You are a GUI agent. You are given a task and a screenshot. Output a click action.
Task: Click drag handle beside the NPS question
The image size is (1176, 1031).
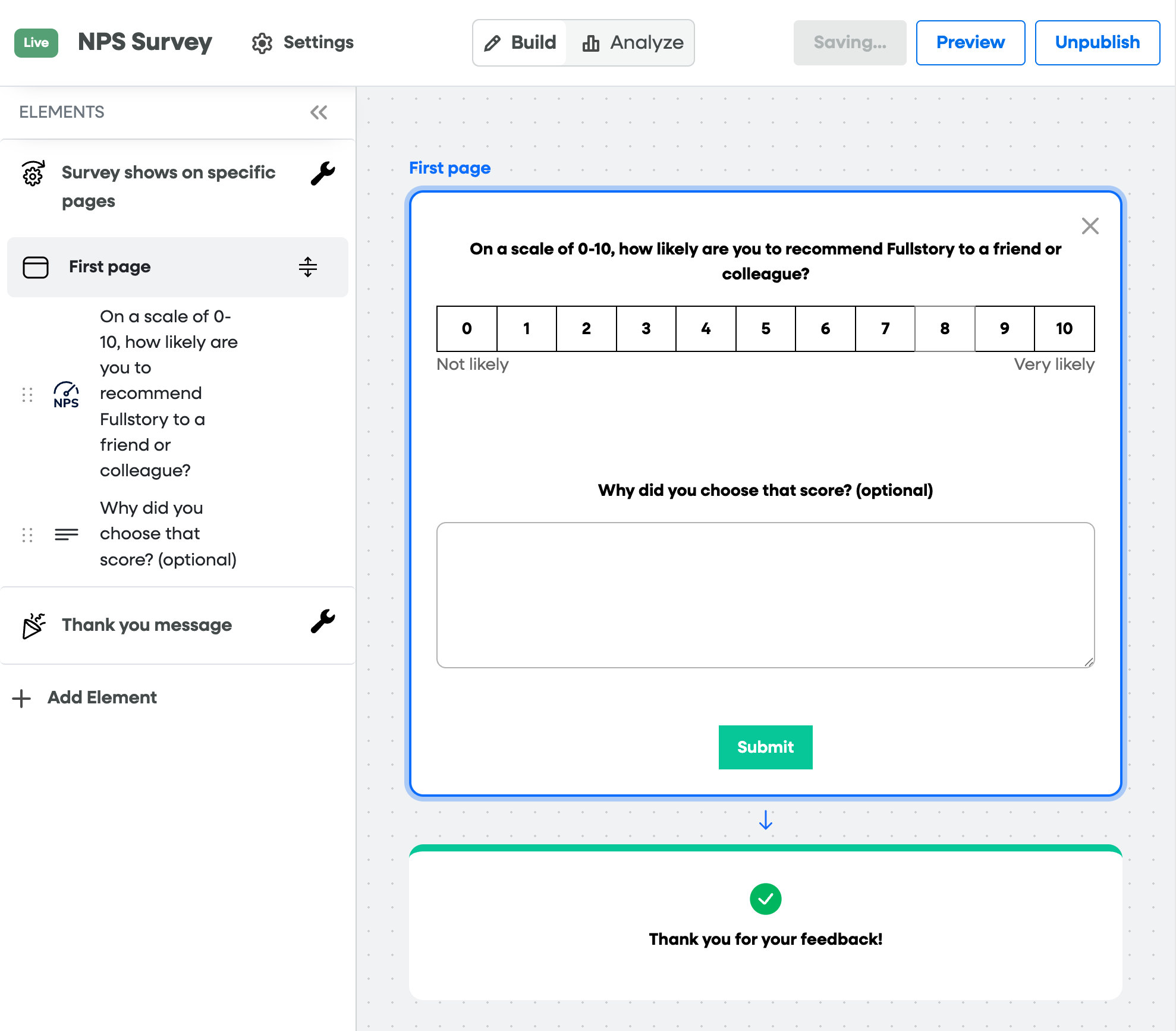[x=27, y=395]
